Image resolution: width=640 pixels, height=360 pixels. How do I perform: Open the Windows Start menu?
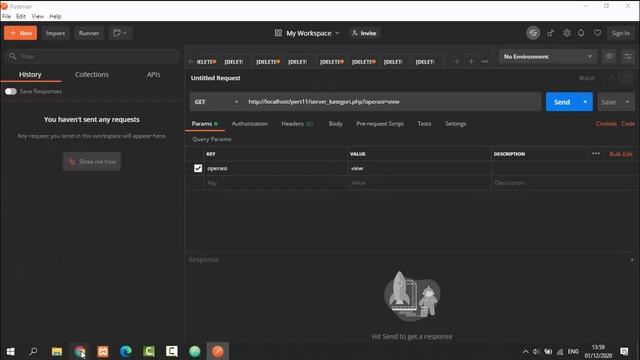pyautogui.click(x=11, y=351)
